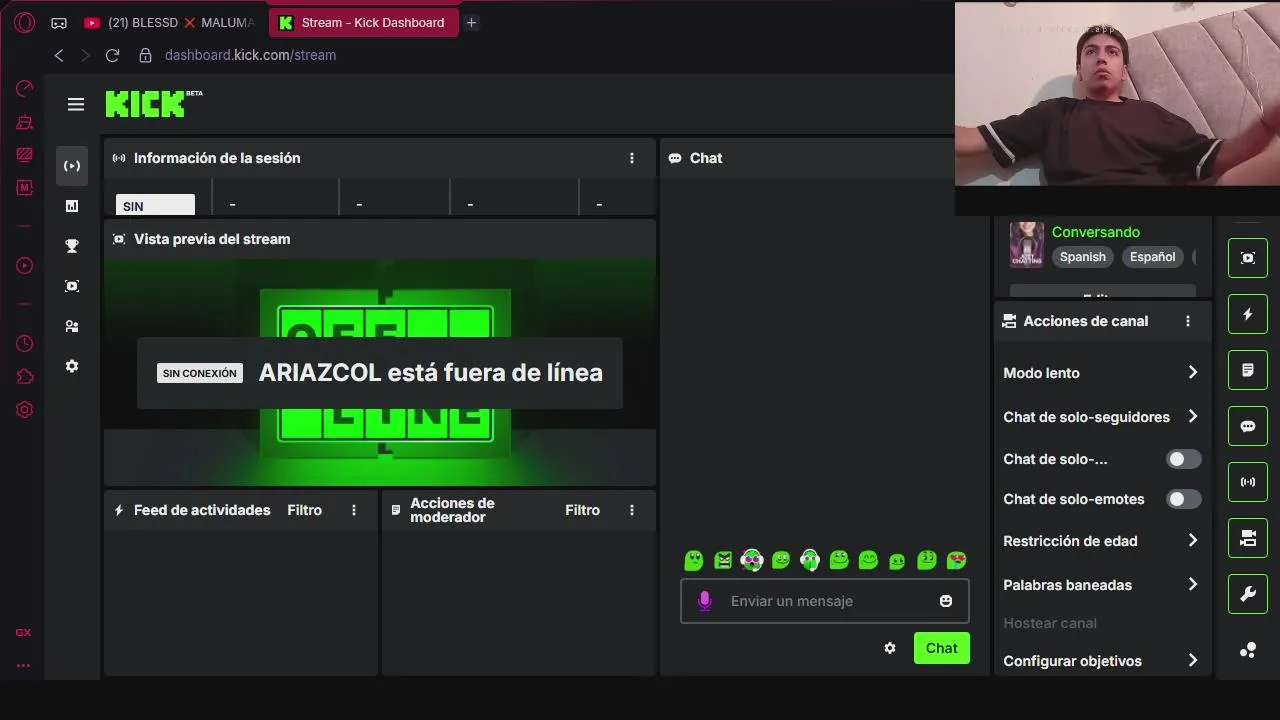
Task: Open the emoji picker smiley icon
Action: pos(946,601)
